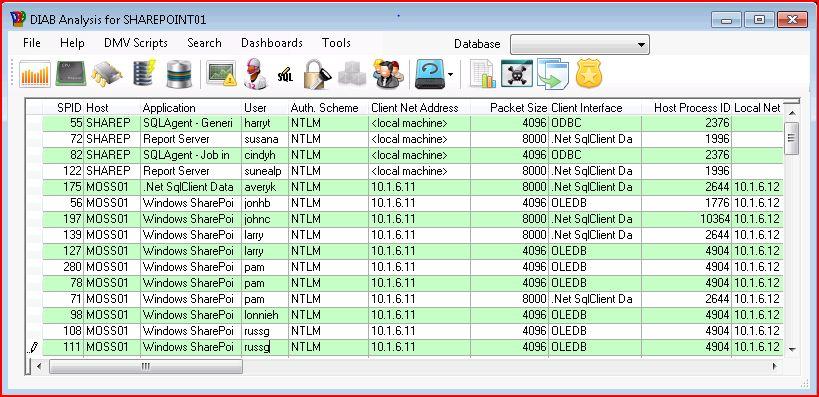Screen dimensions: 819x397
Task: Open the Database combo box
Action: click(x=580, y=44)
